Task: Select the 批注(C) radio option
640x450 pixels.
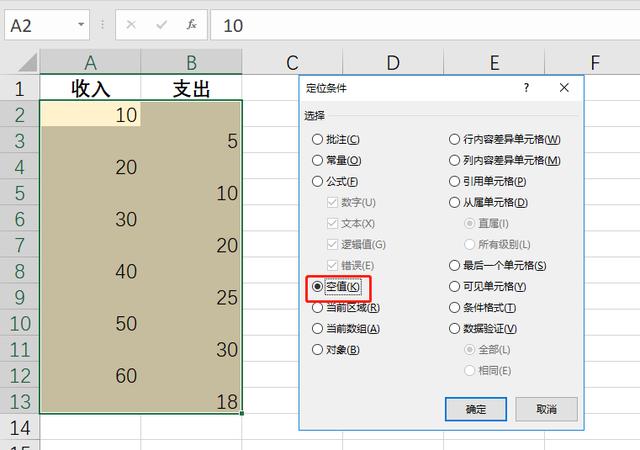Action: [x=336, y=139]
